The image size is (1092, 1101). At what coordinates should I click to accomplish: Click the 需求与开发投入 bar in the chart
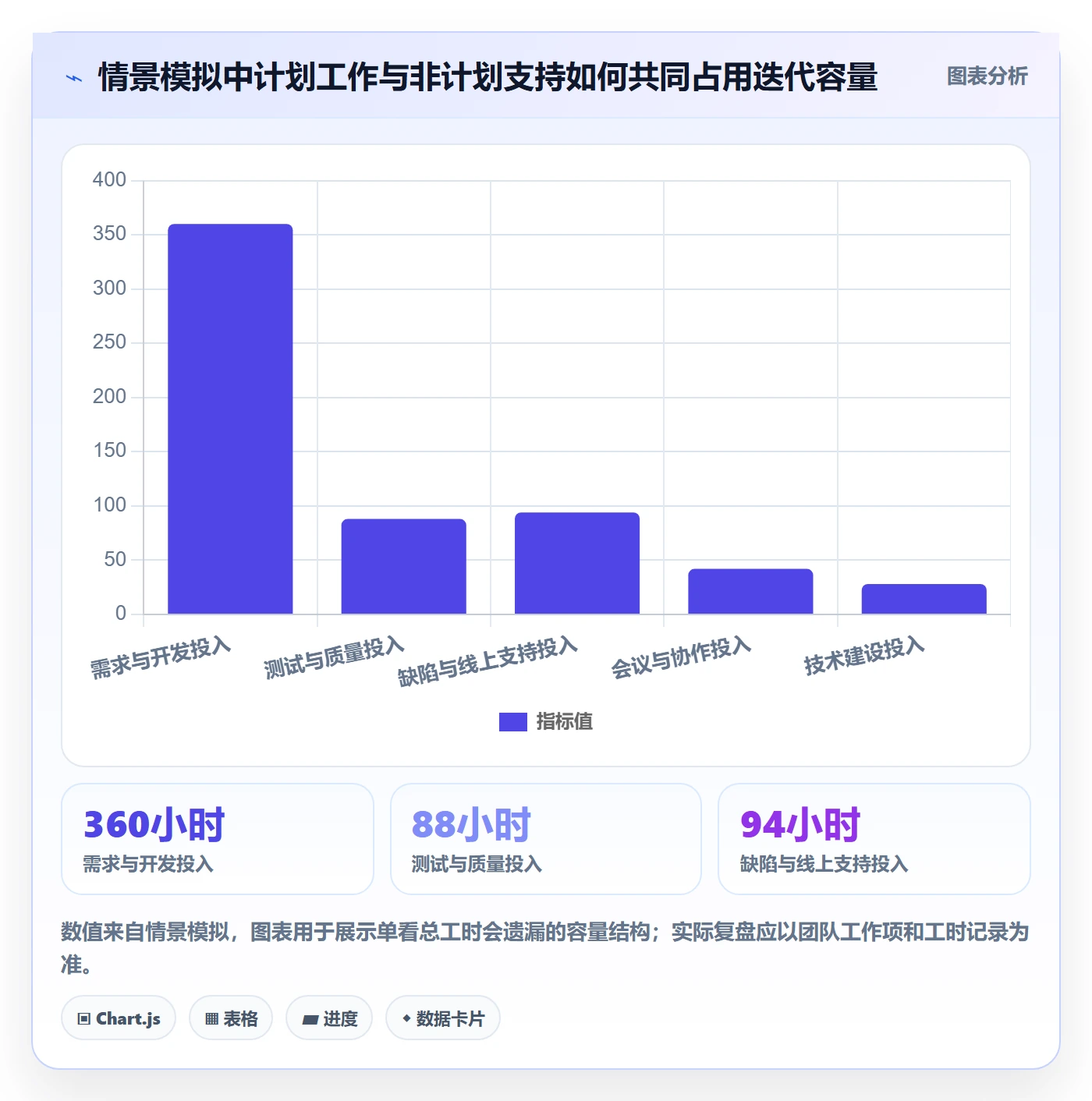click(x=230, y=419)
